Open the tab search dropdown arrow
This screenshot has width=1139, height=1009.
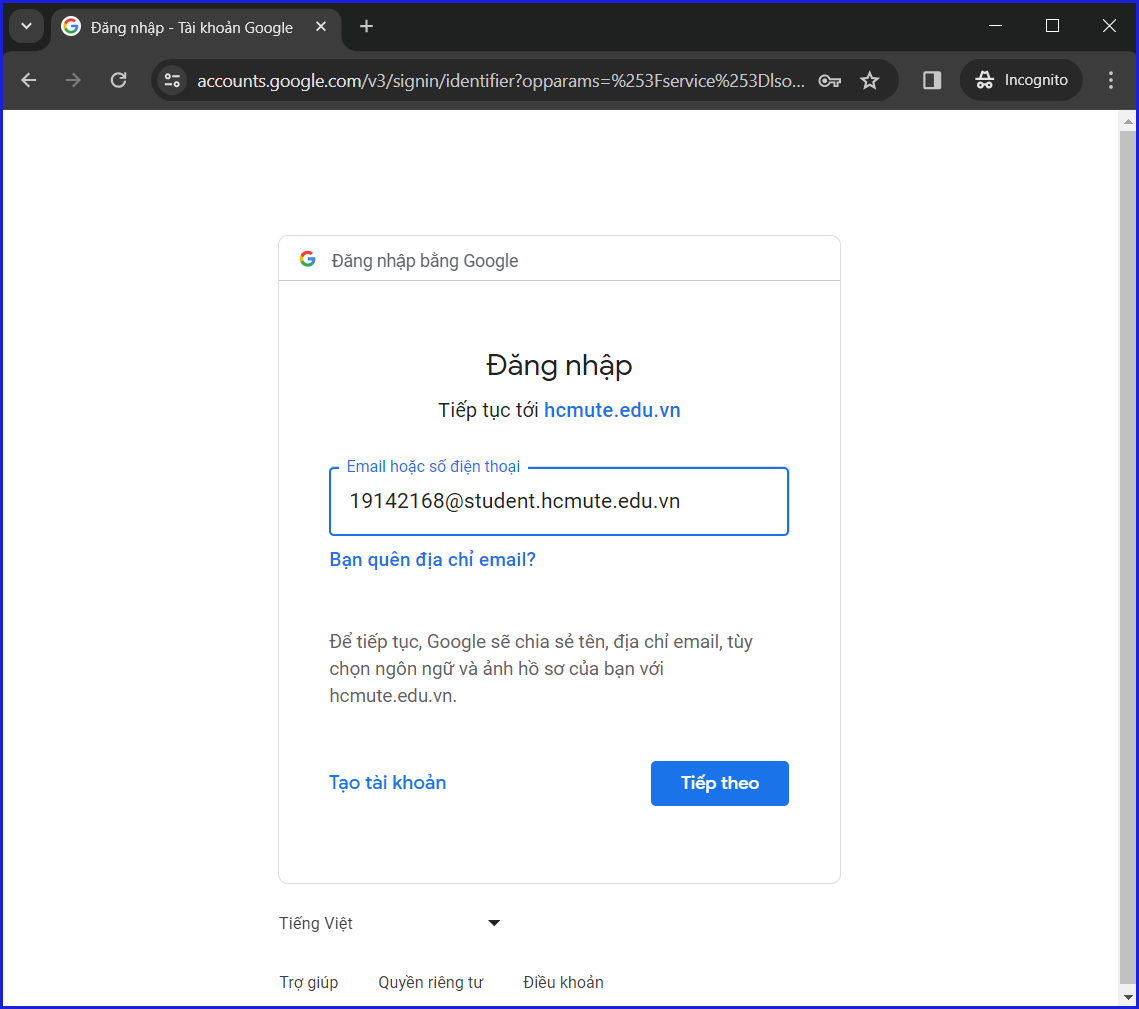26,27
